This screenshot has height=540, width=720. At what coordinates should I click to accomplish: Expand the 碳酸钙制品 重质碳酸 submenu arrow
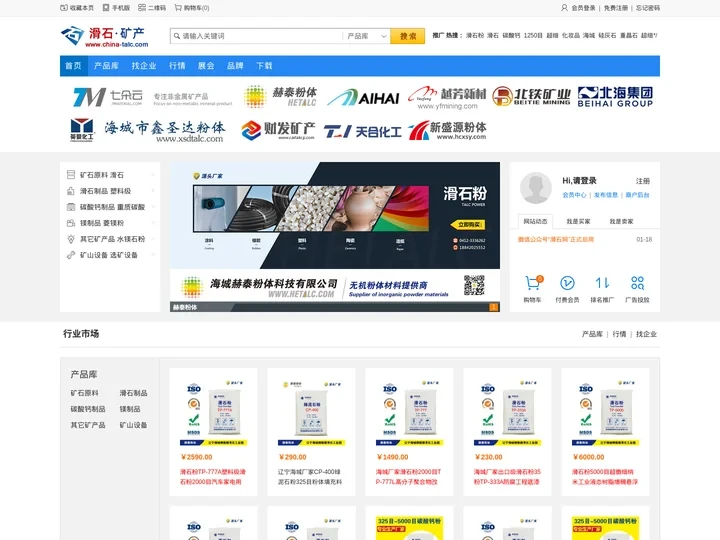(153, 207)
